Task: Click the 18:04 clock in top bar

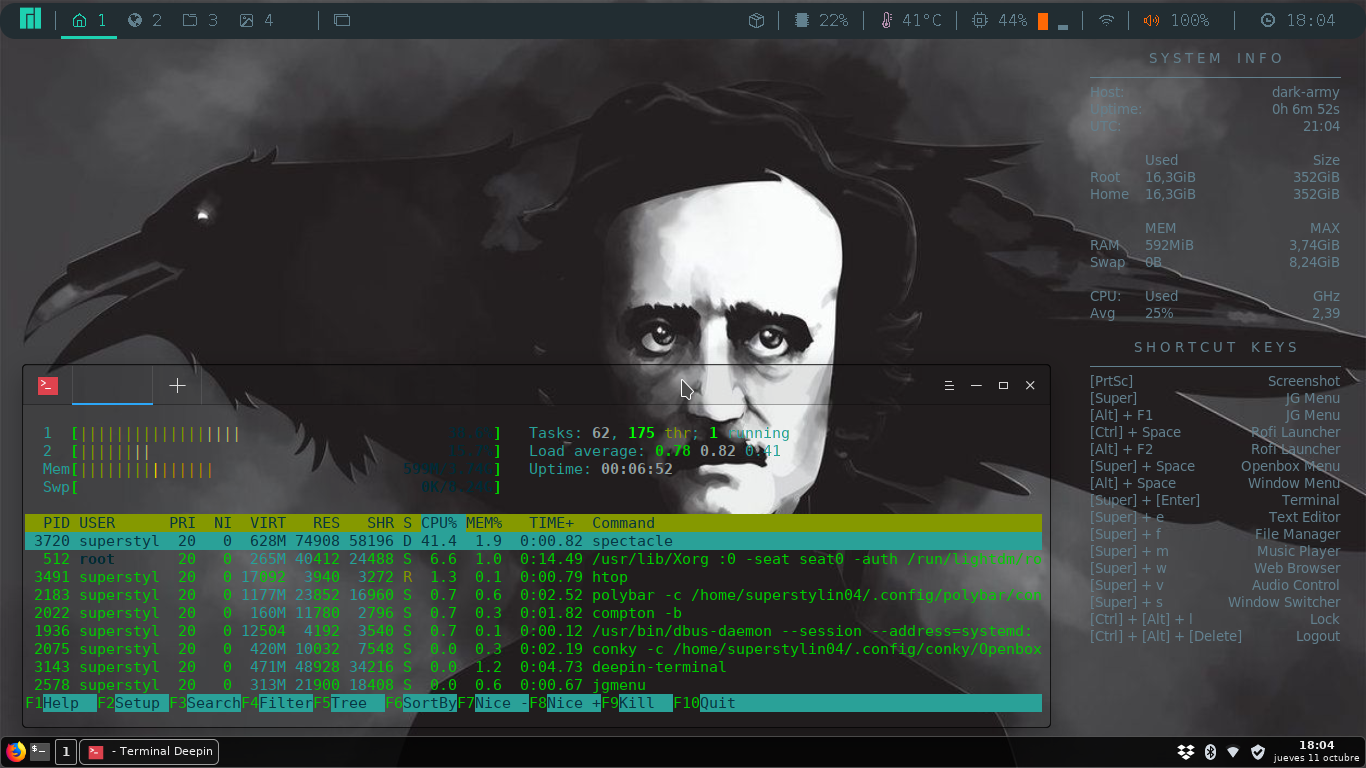Action: click(x=1298, y=20)
